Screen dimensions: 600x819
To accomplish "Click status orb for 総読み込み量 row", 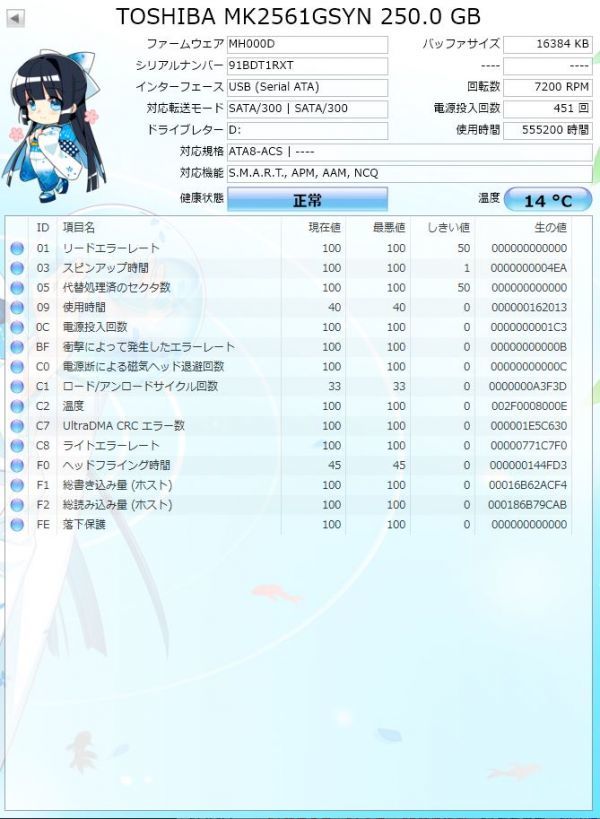I will point(17,505).
